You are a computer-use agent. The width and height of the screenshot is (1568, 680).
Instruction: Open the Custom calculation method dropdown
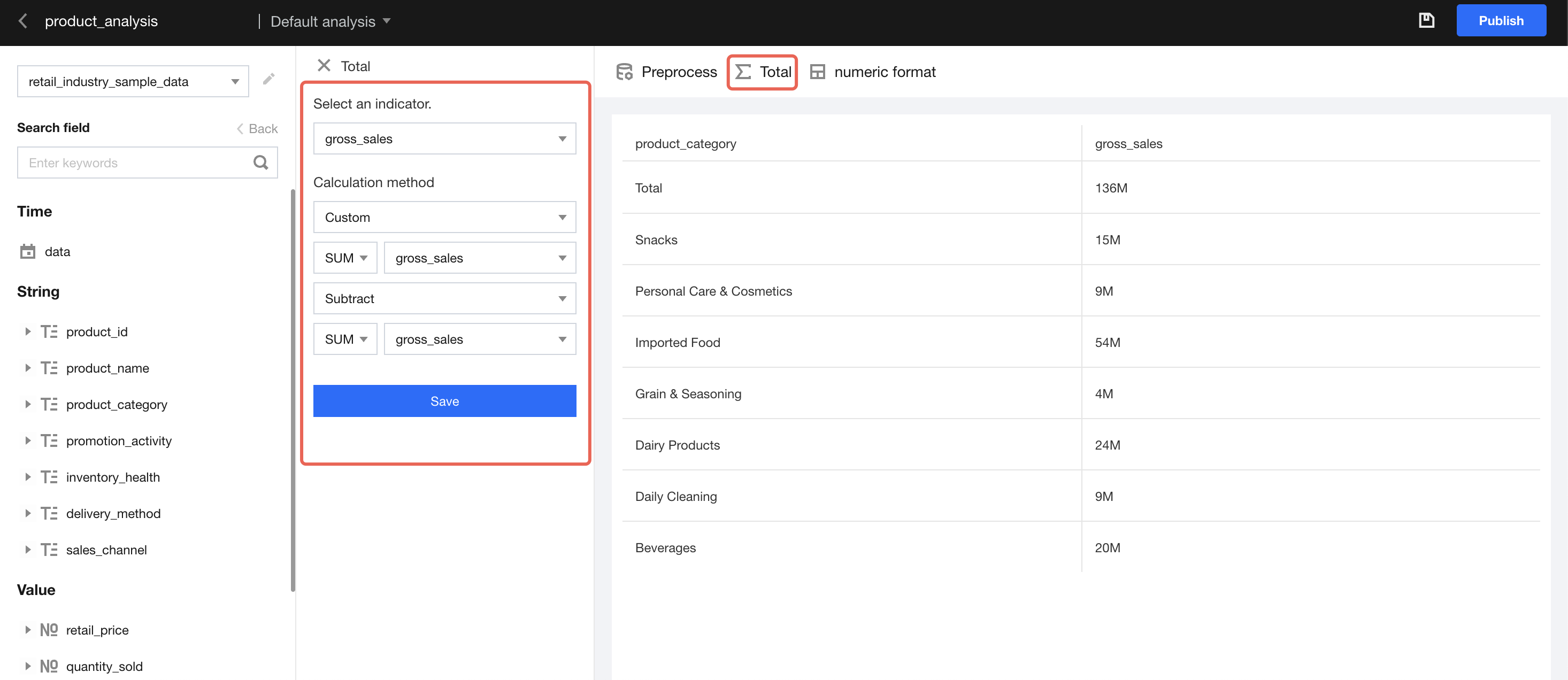tap(444, 217)
